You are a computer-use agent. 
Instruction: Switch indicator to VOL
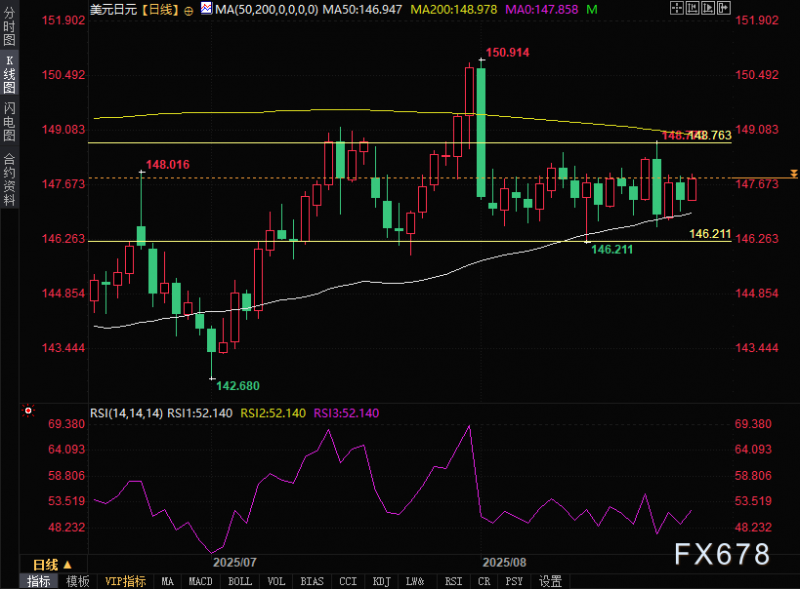pyautogui.click(x=276, y=581)
